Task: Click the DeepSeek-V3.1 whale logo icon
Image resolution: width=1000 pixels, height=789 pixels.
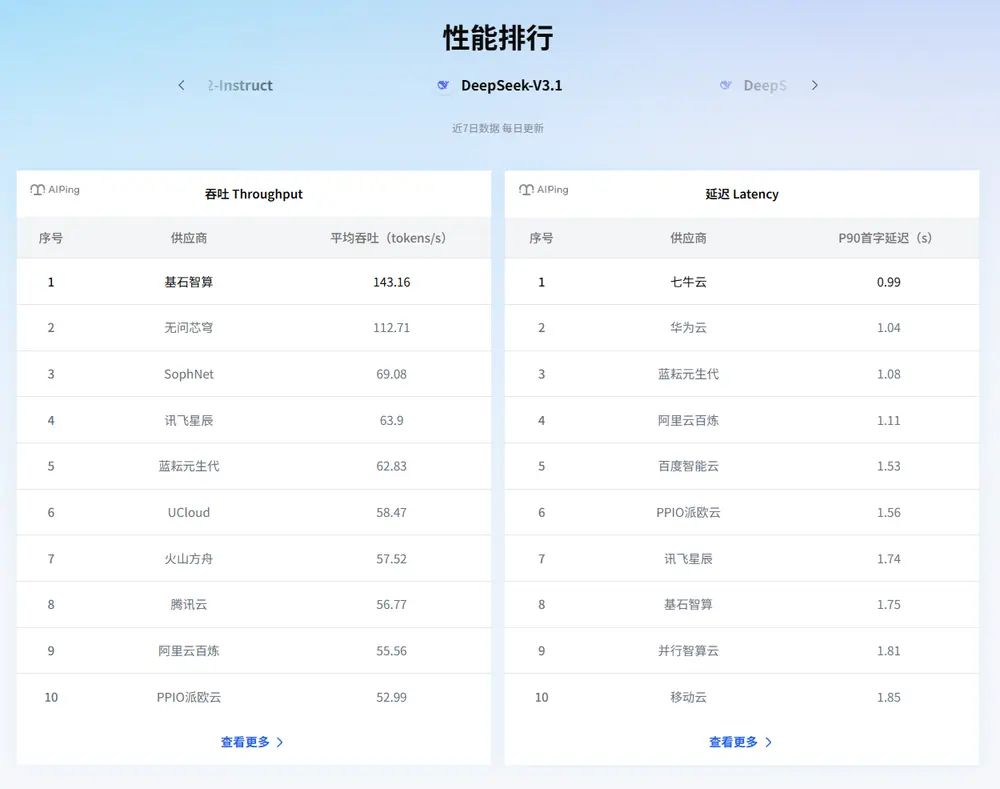Action: click(443, 86)
